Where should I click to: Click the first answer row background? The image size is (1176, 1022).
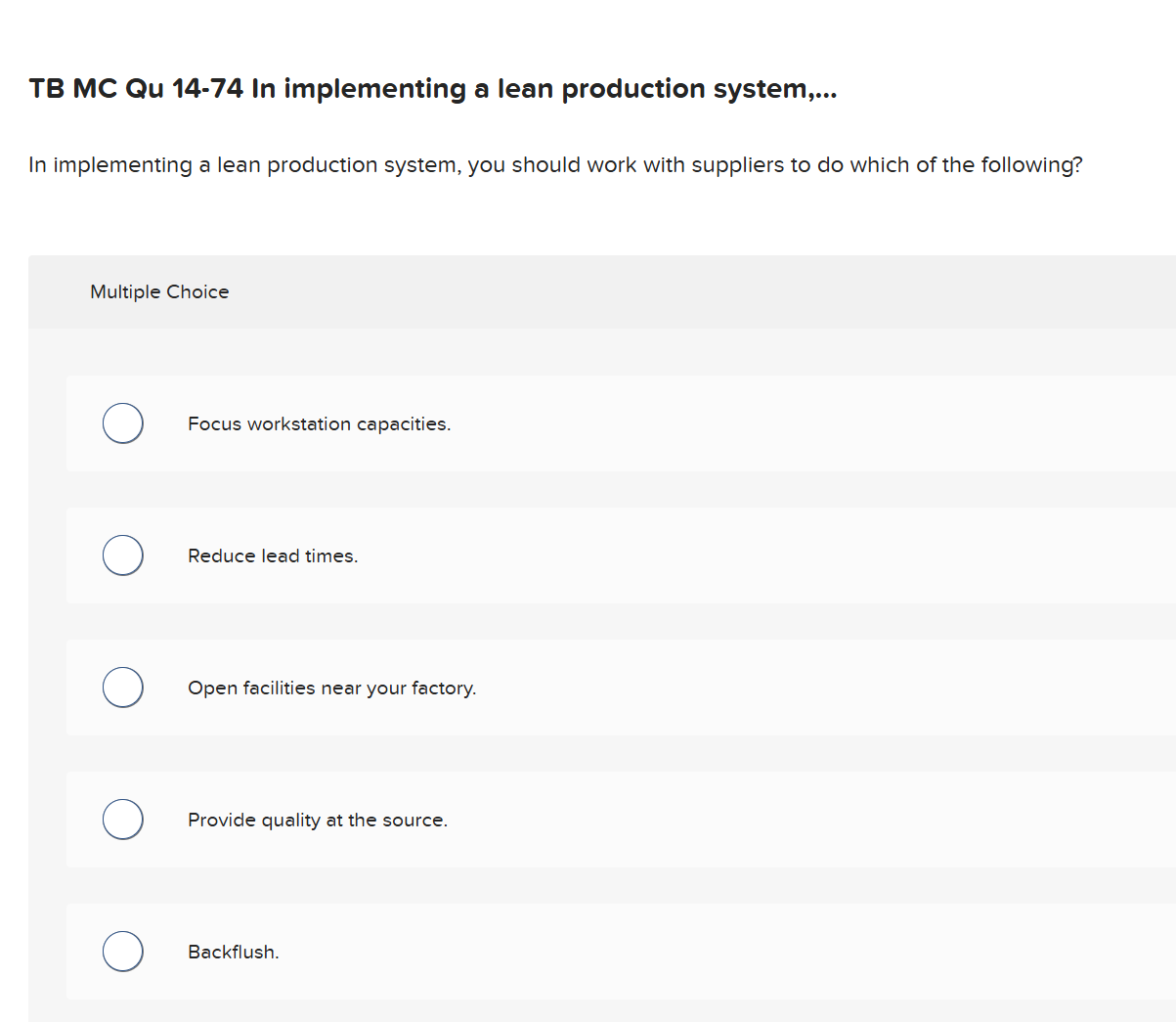684,422
